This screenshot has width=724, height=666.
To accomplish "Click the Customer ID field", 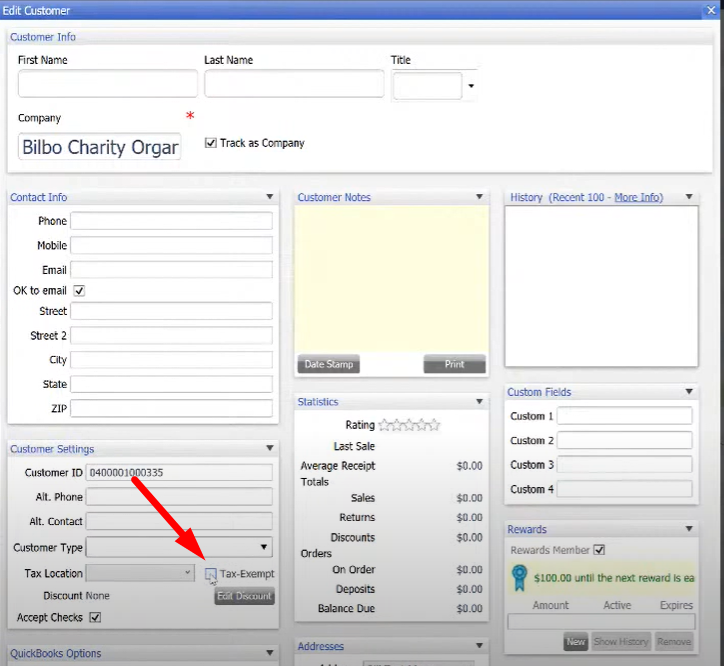I will (179, 472).
